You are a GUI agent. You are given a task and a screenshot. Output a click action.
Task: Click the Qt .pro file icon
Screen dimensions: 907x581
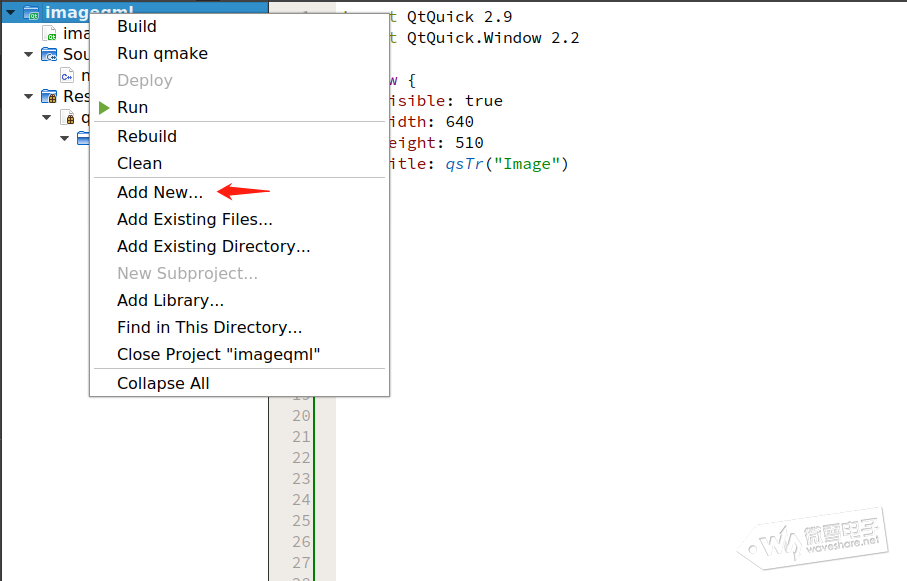click(x=49, y=33)
